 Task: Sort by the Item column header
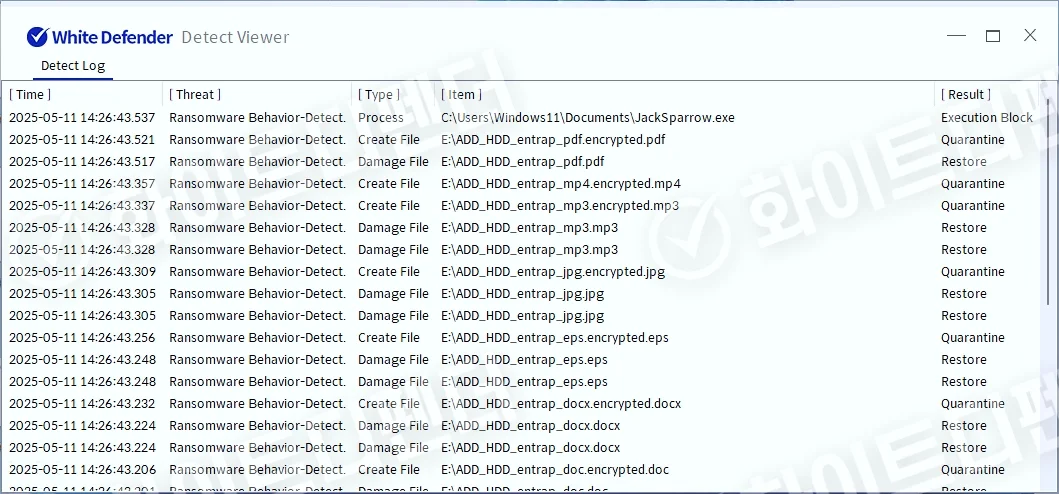click(461, 94)
